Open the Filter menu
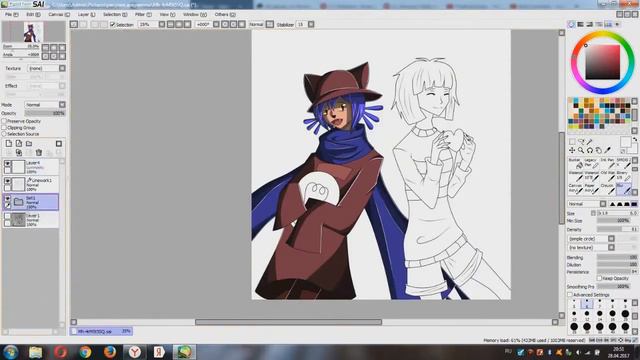 143,14
